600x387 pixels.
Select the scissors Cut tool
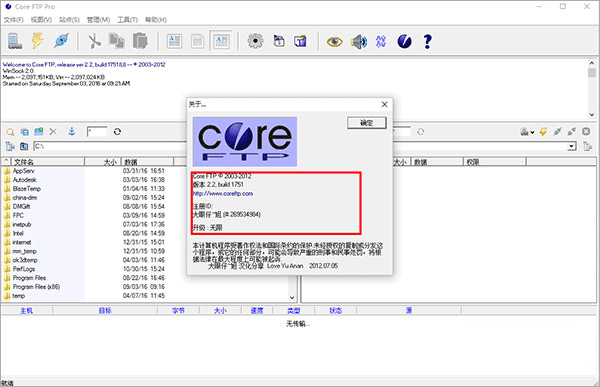pos(94,41)
